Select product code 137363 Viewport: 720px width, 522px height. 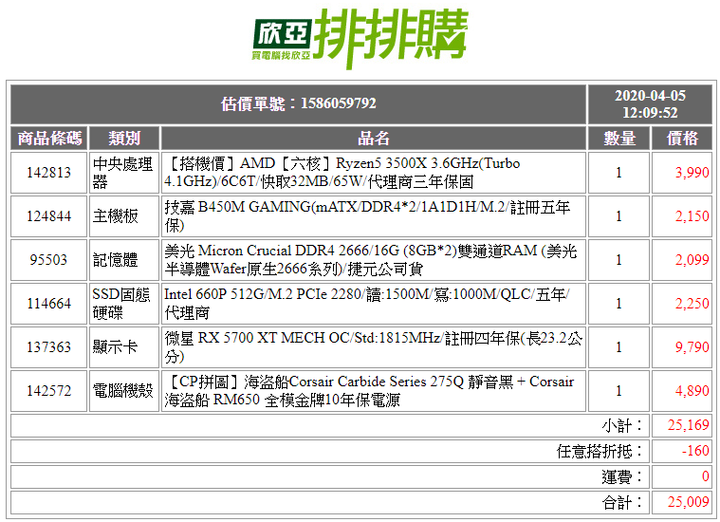[49, 347]
